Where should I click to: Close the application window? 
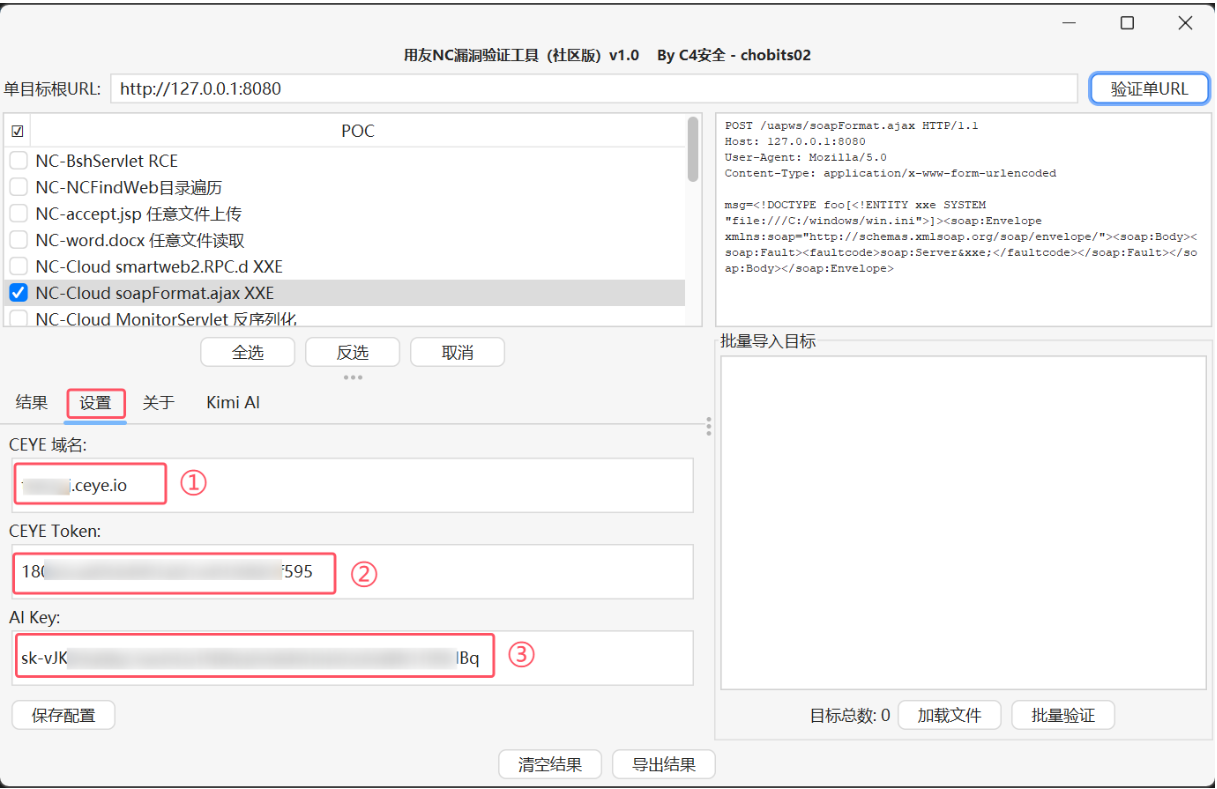[x=1185, y=23]
